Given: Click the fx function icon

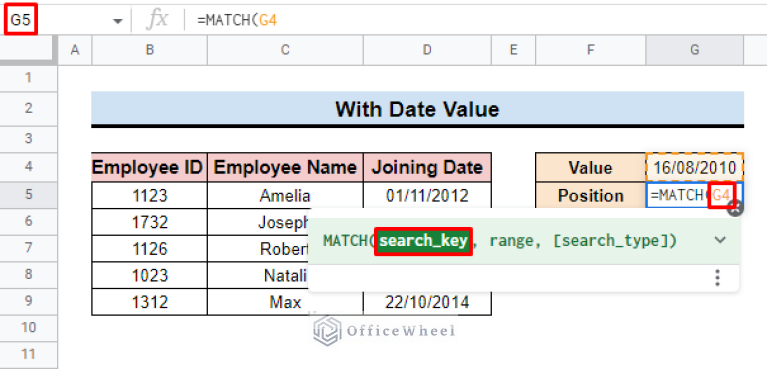Looking at the screenshot, I should (158, 20).
